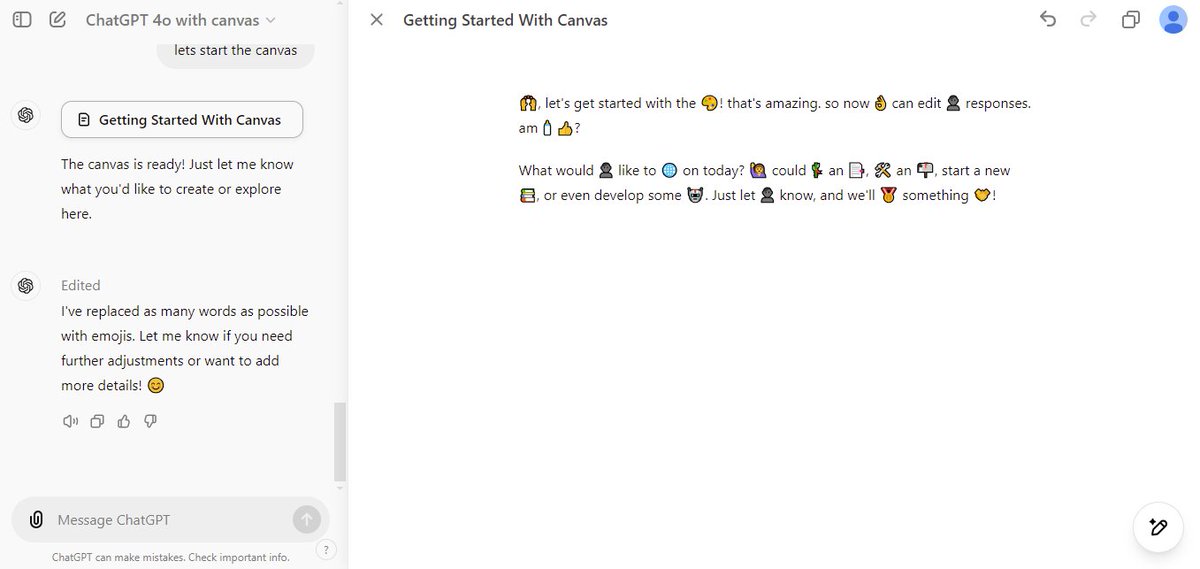The height and width of the screenshot is (569, 1200).
Task: Open the canvas editing tools pencil button
Action: click(1158, 526)
